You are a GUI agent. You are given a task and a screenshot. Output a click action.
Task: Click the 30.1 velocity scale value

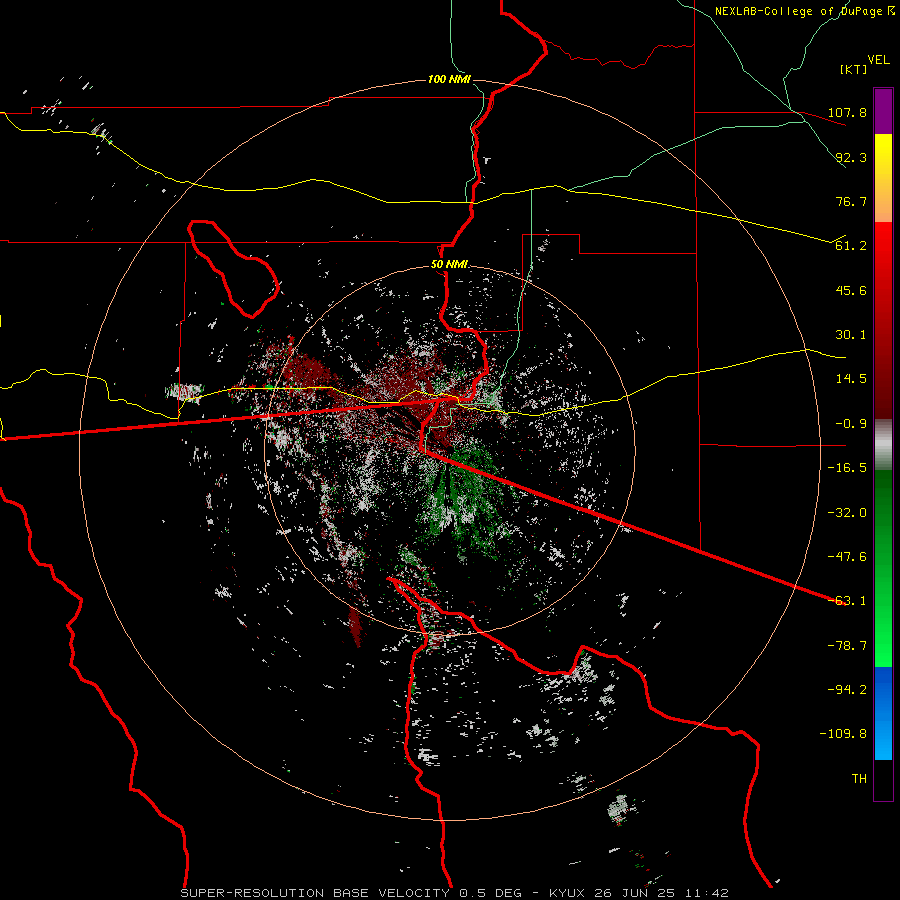[x=851, y=335]
